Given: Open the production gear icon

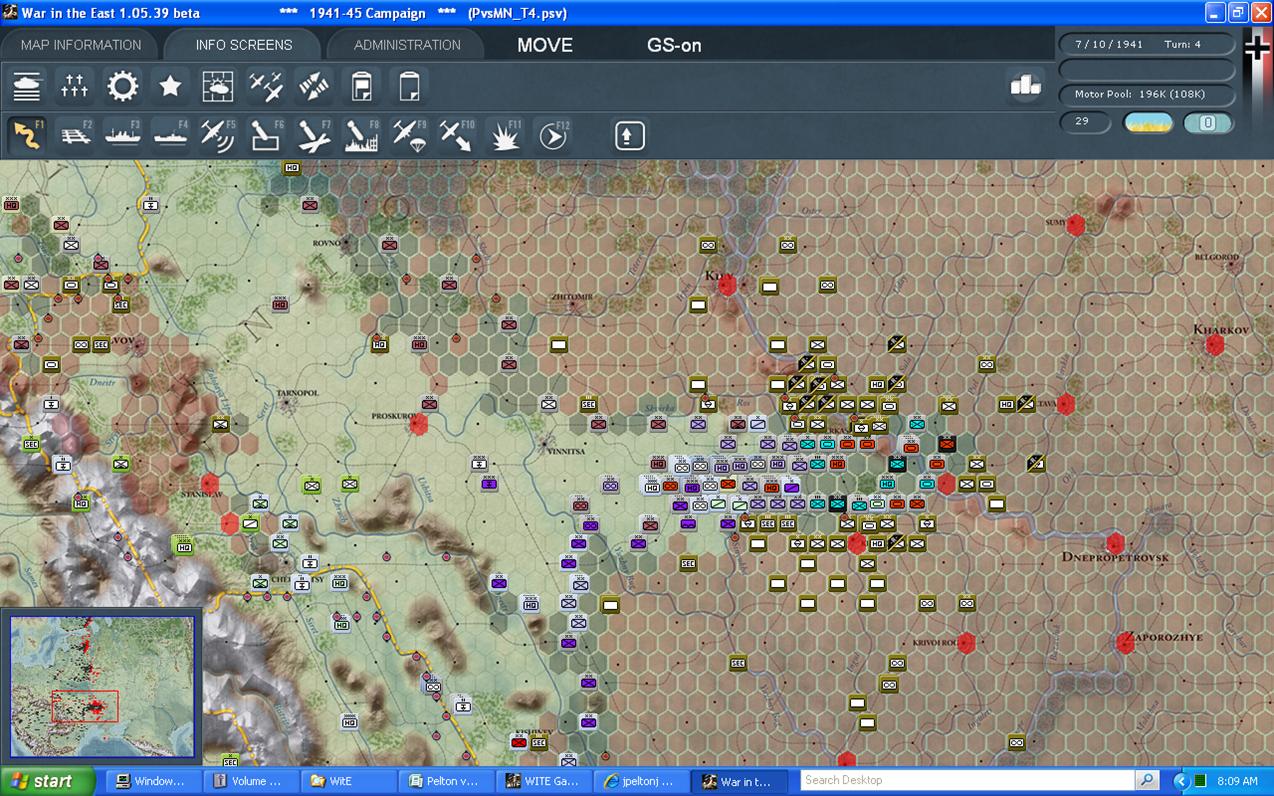Looking at the screenshot, I should (123, 87).
